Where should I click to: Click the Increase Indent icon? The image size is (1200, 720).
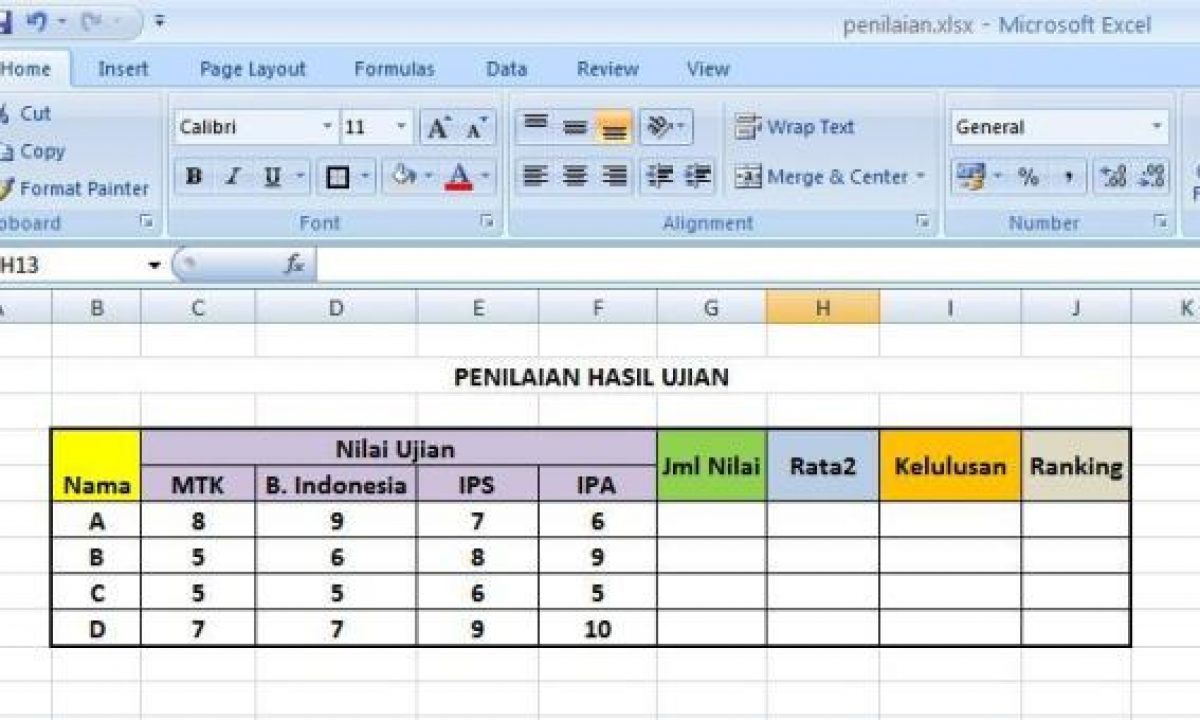click(698, 177)
